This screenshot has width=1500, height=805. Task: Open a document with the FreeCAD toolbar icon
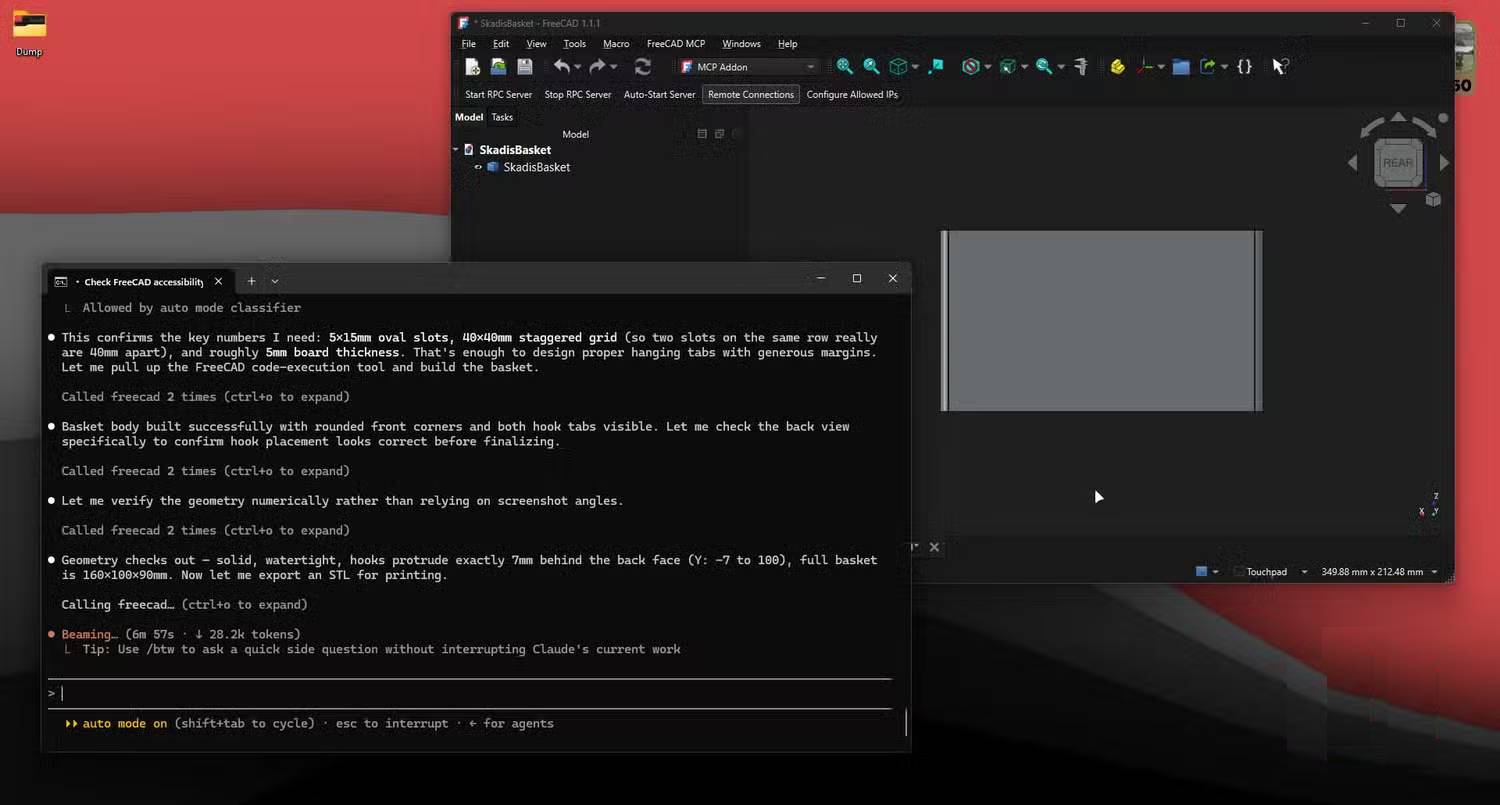498,66
